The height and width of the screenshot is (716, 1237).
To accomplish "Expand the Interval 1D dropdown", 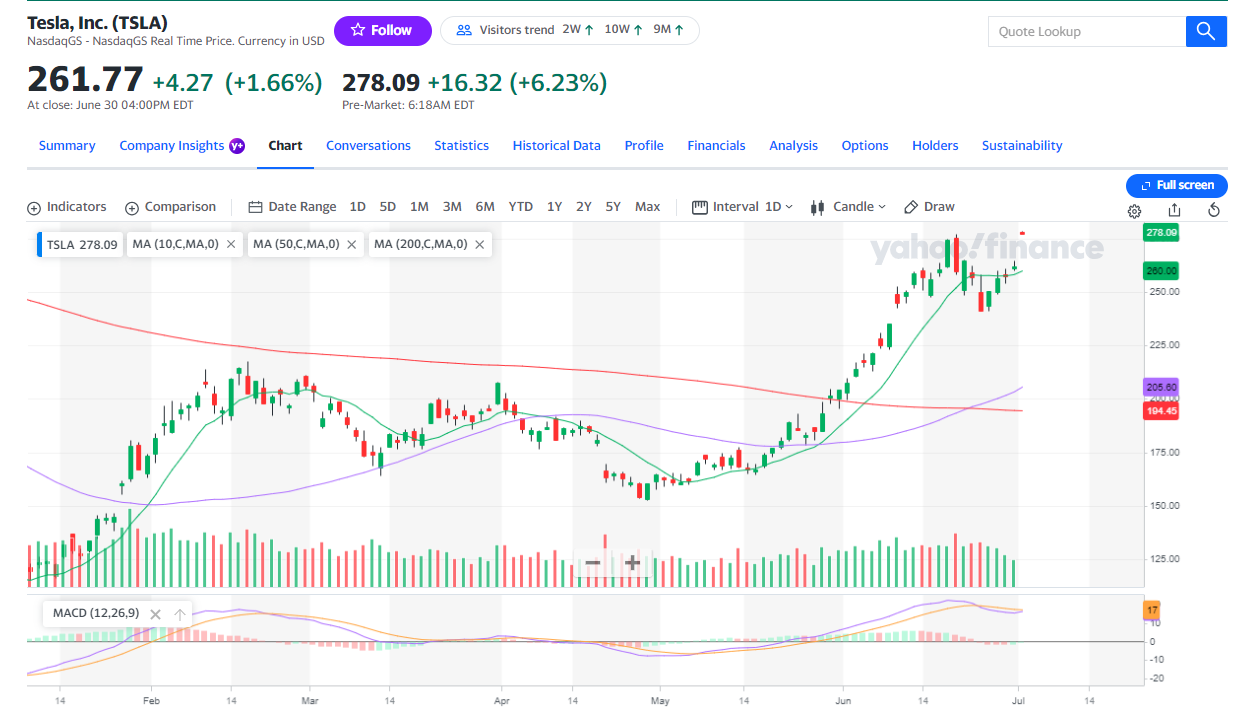I will [x=742, y=207].
